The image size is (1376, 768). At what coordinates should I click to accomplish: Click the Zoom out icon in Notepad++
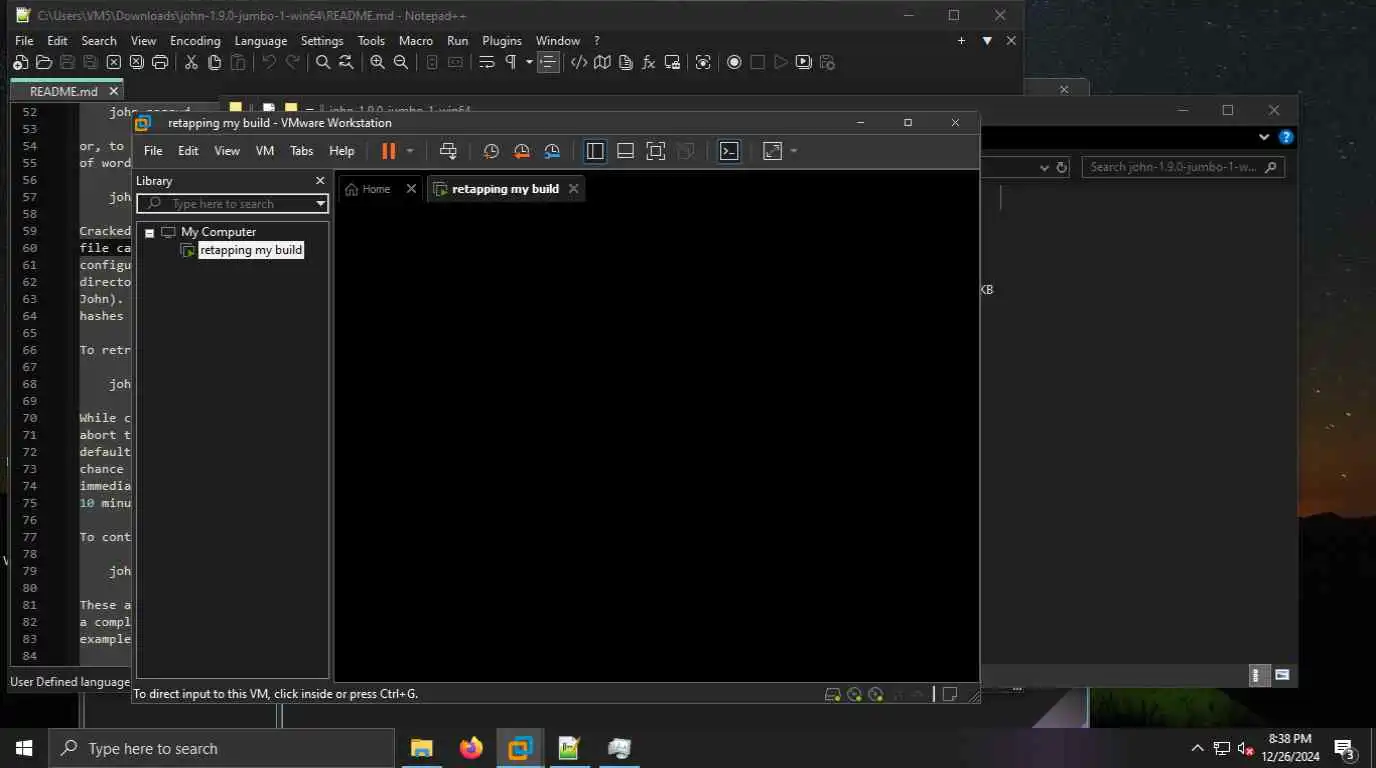[401, 62]
